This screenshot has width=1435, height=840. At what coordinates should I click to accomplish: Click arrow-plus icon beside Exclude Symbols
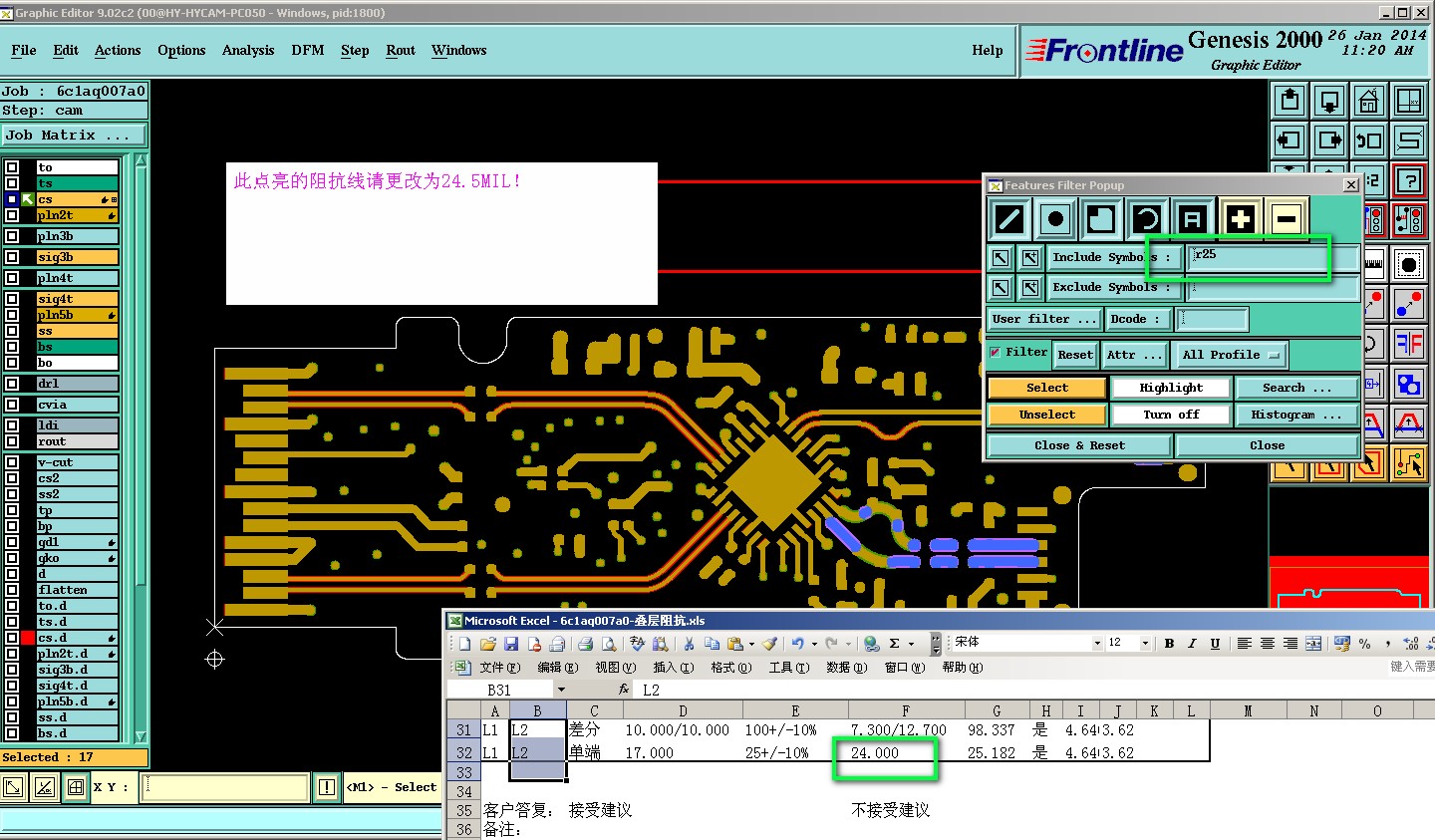coord(1030,288)
